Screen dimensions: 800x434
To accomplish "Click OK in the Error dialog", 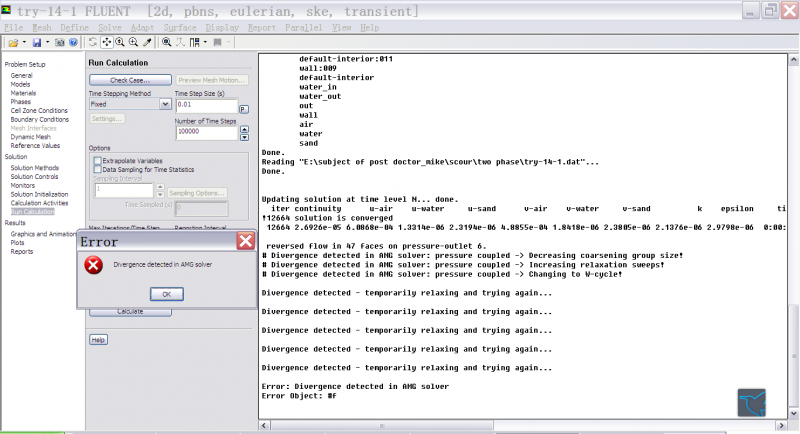I will click(x=167, y=294).
